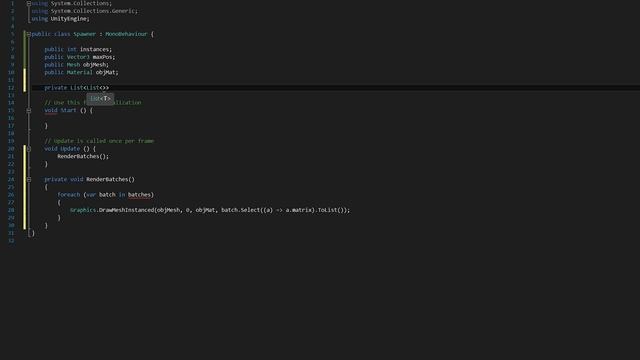Click the Material type on line 10

point(80,73)
